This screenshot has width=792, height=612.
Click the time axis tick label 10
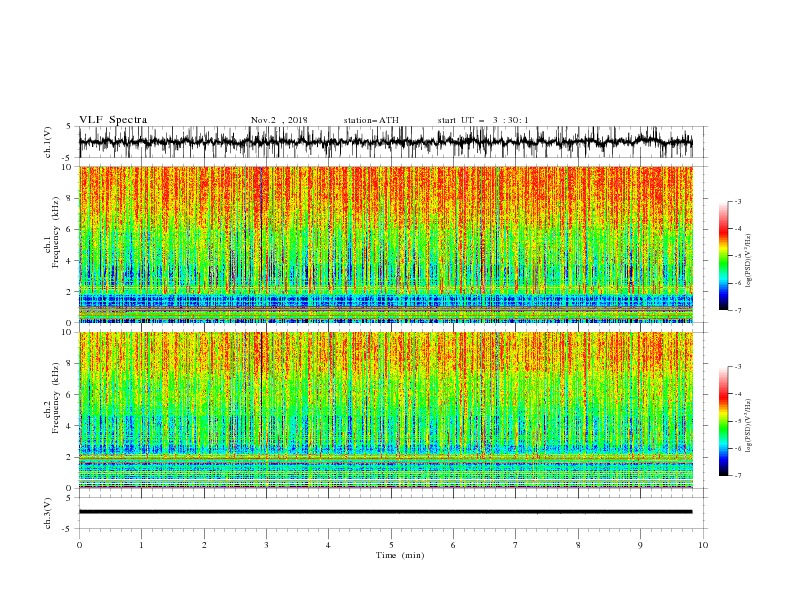pyautogui.click(x=703, y=545)
